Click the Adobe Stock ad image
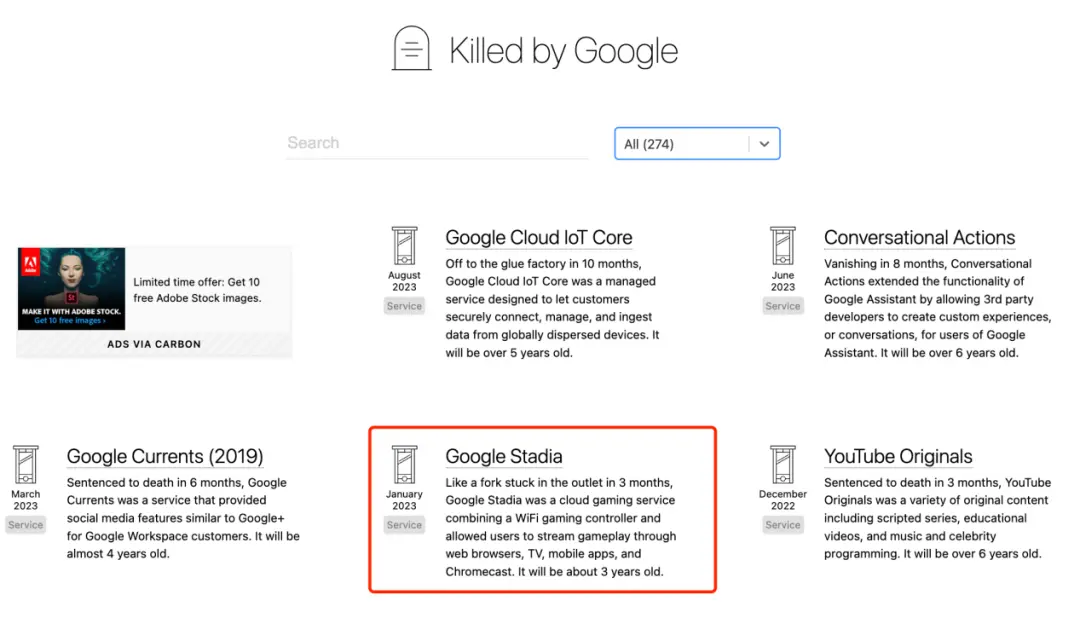The height and width of the screenshot is (618, 1080). coord(72,289)
